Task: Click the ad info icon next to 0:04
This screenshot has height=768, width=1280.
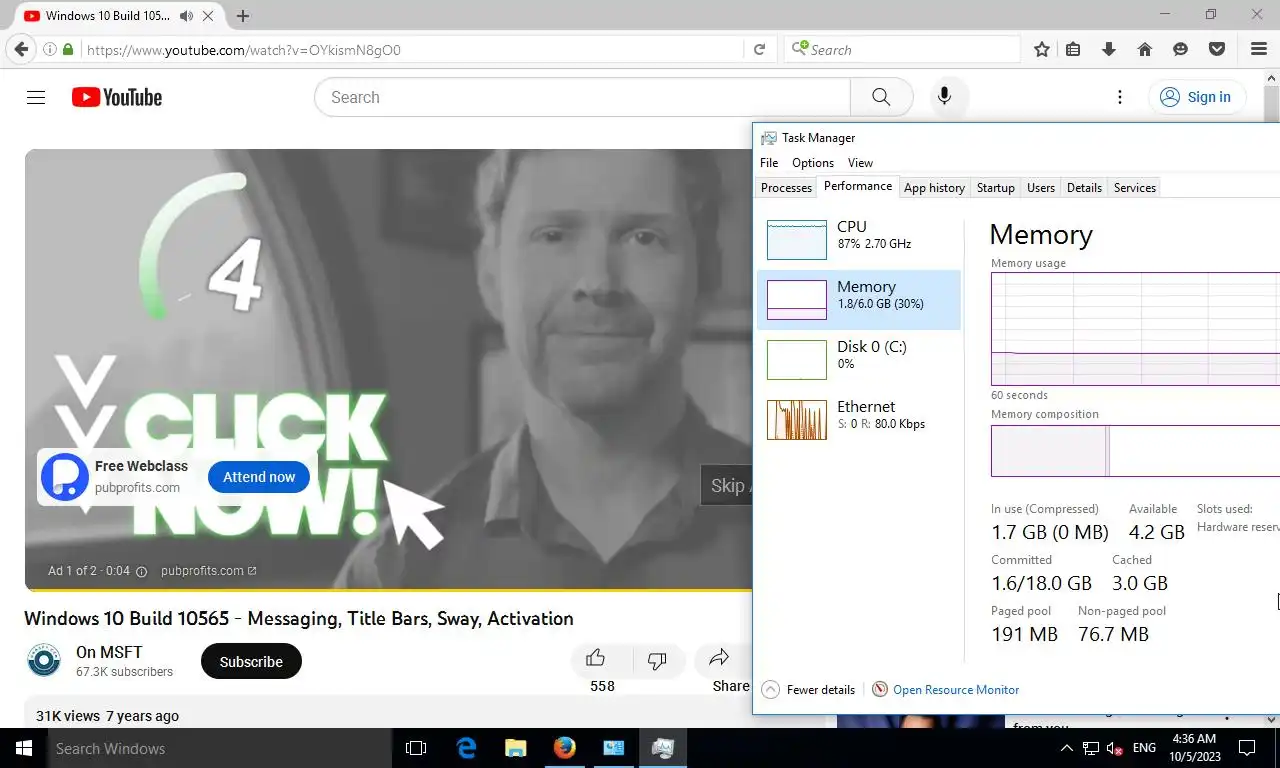Action: point(141,571)
